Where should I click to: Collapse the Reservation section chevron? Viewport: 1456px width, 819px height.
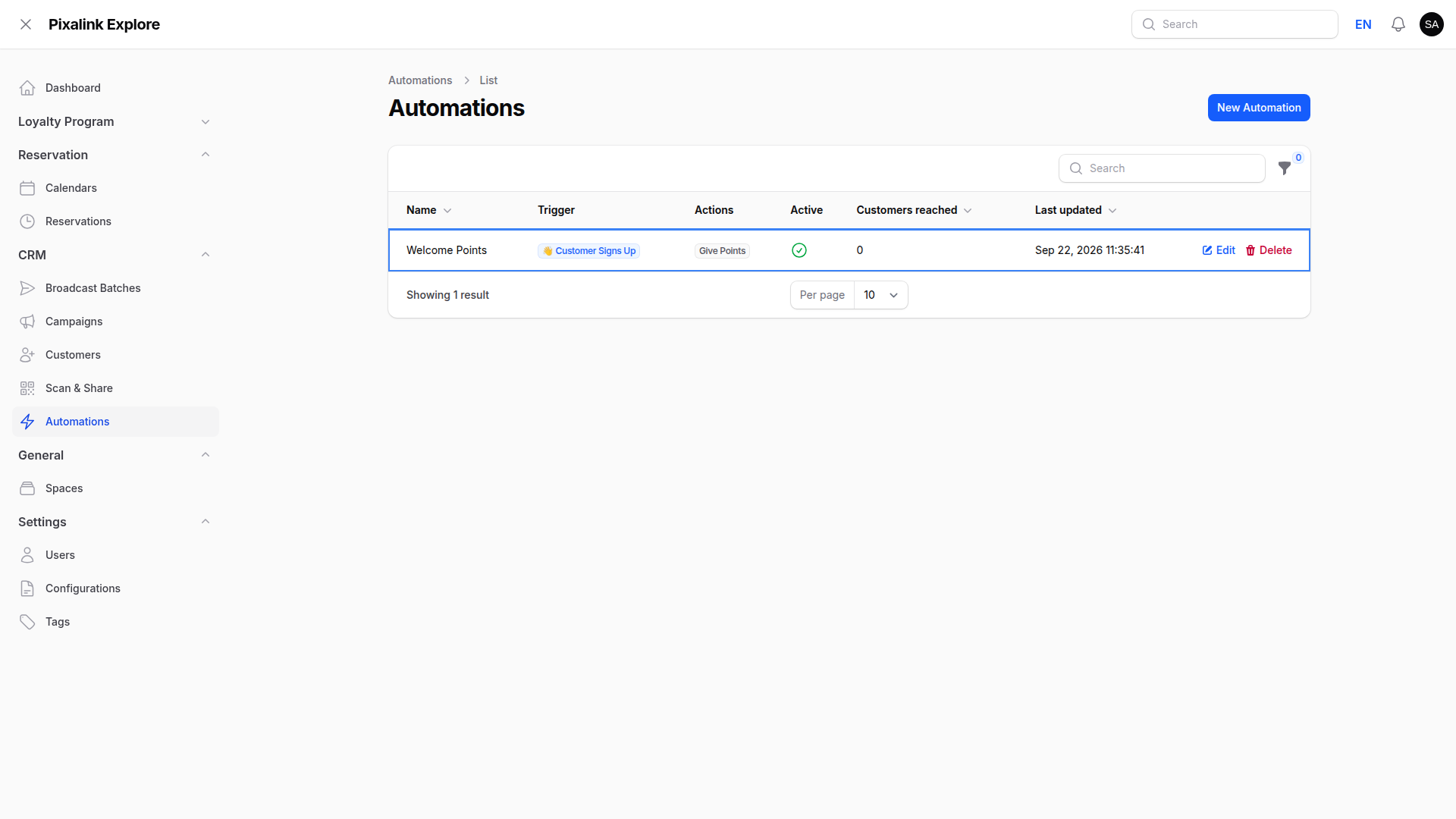coord(206,155)
